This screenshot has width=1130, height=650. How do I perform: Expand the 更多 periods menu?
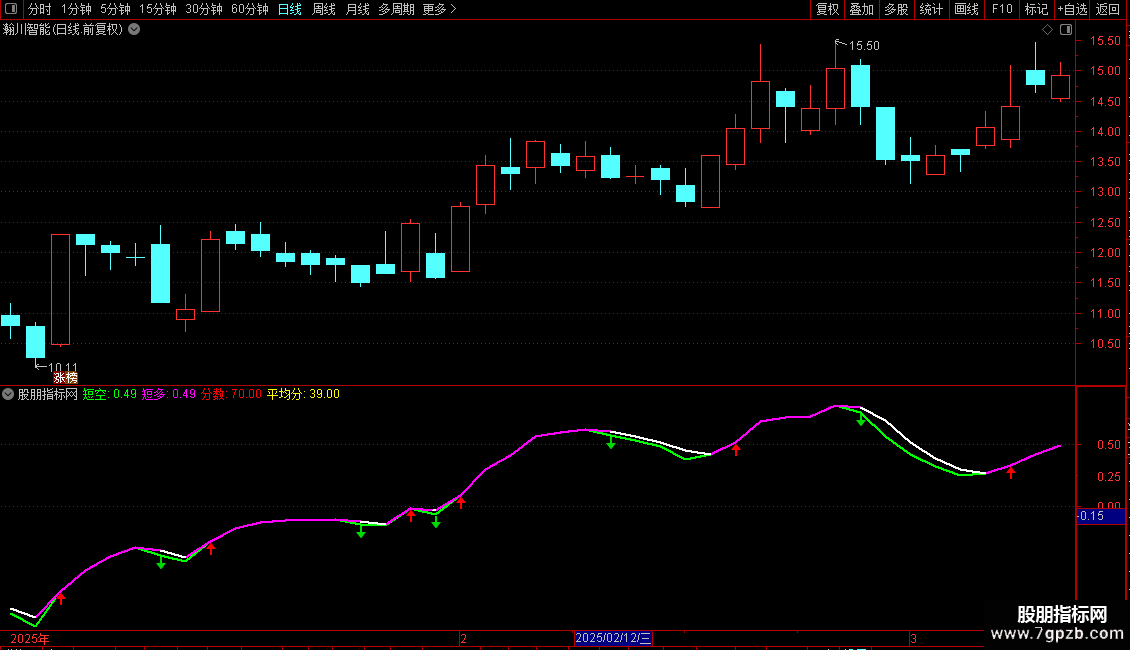[x=439, y=9]
